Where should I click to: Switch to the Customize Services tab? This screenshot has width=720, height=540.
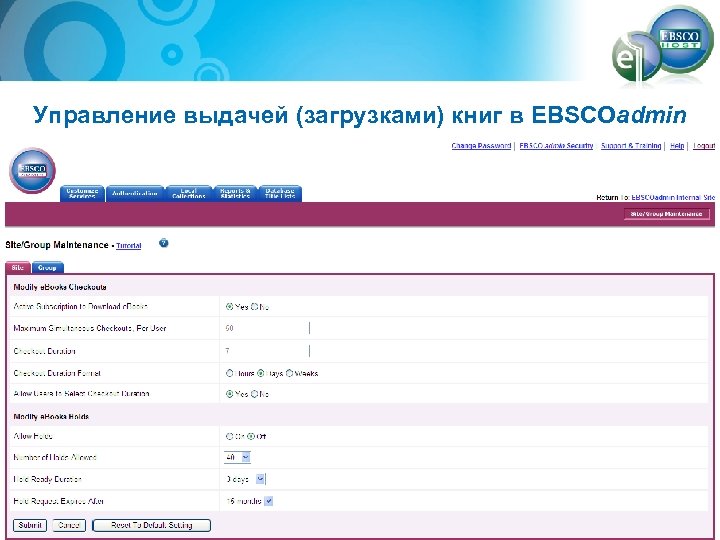[82, 193]
